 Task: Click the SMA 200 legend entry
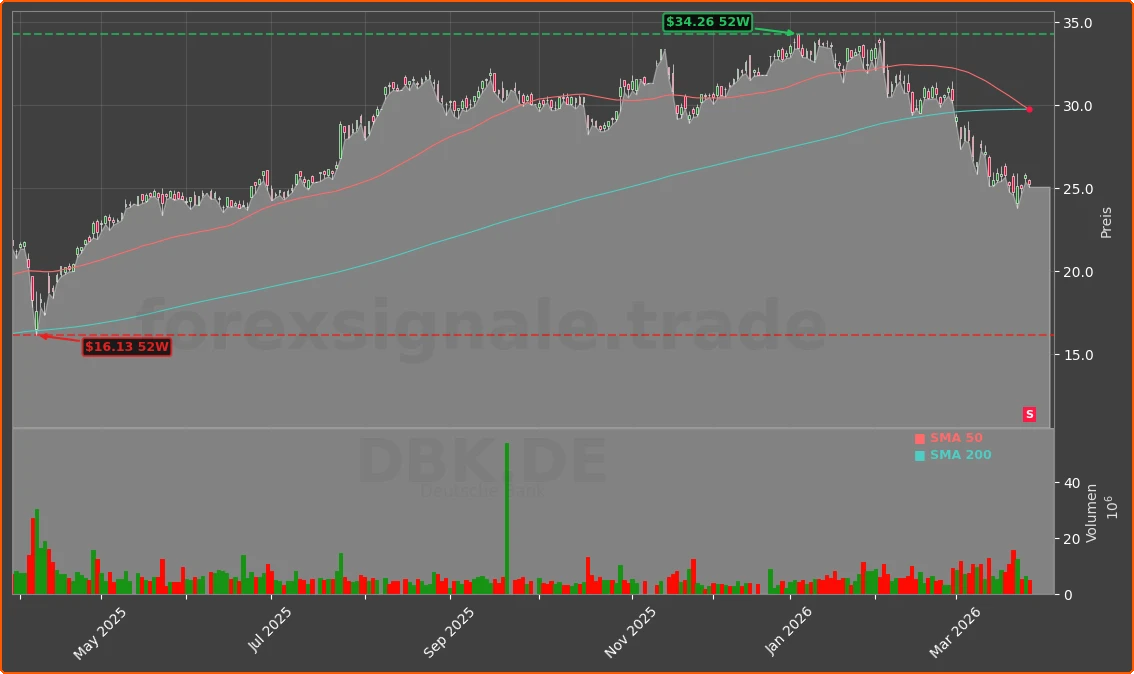coord(953,456)
